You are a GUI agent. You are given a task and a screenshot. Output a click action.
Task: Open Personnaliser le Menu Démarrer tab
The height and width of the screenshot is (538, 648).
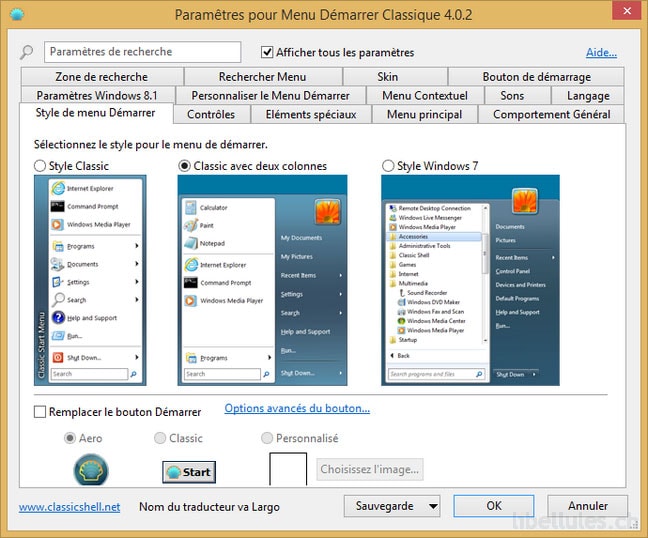pyautogui.click(x=271, y=95)
